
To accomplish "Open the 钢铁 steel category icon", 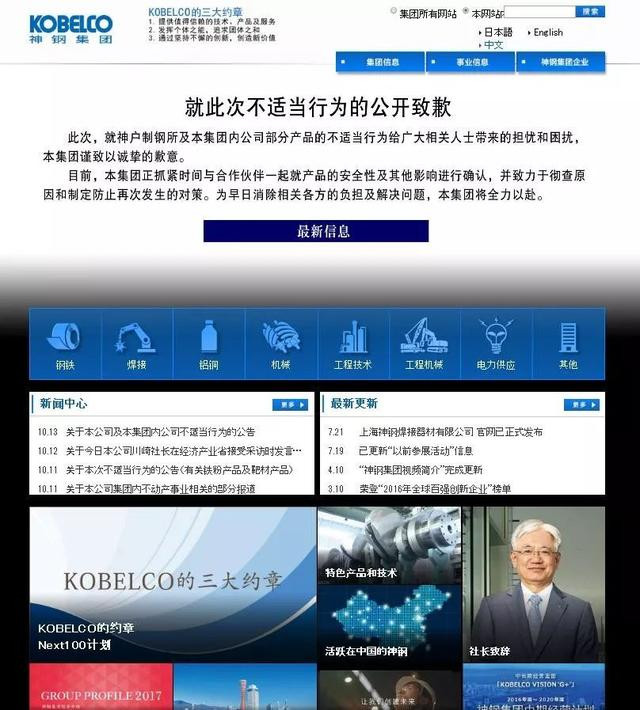I will 65,343.
